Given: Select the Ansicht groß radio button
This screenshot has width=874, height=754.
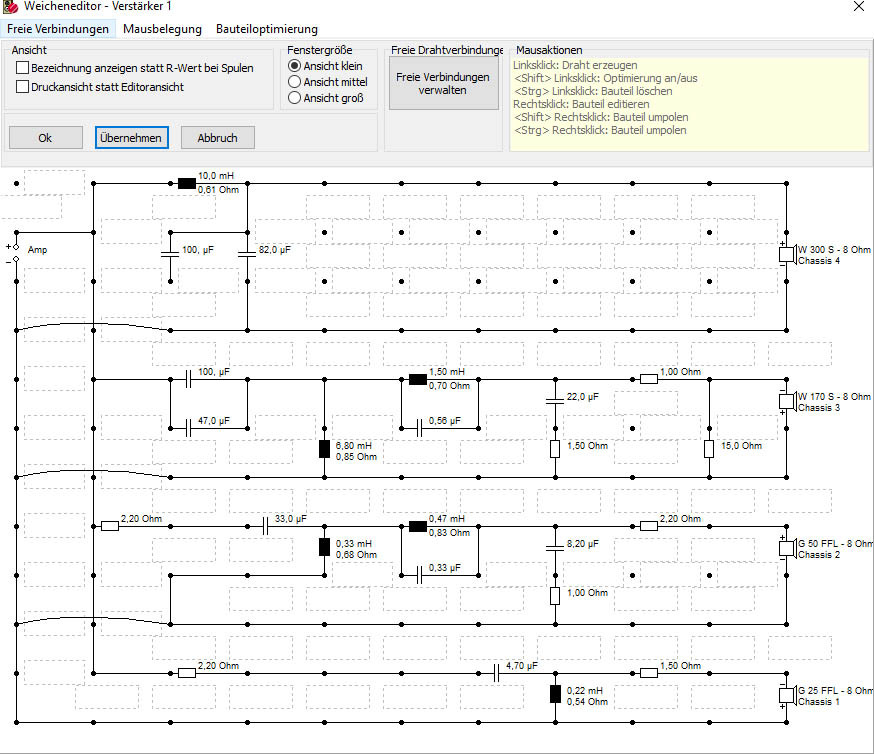Looking at the screenshot, I should [x=294, y=98].
